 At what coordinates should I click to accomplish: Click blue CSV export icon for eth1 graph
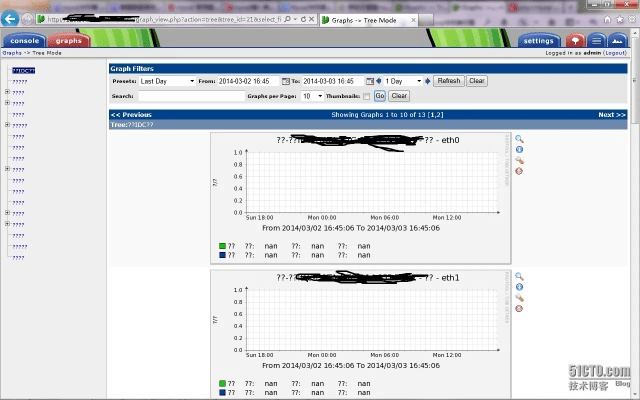(519, 287)
